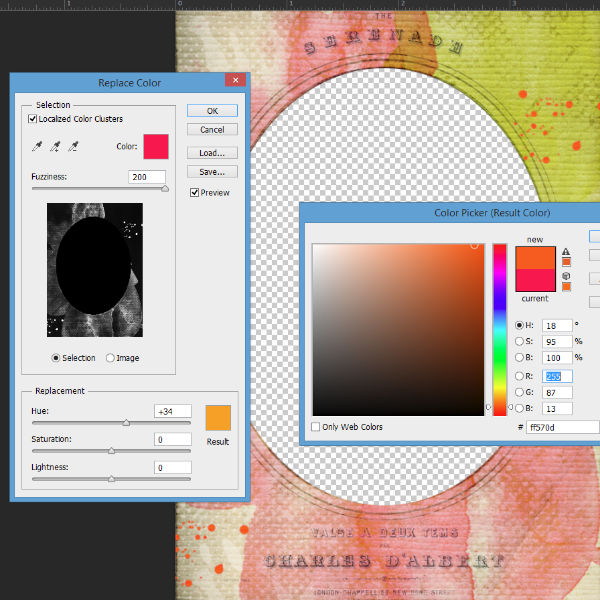
Task: Open the selection Color swatch
Action: [x=156, y=147]
